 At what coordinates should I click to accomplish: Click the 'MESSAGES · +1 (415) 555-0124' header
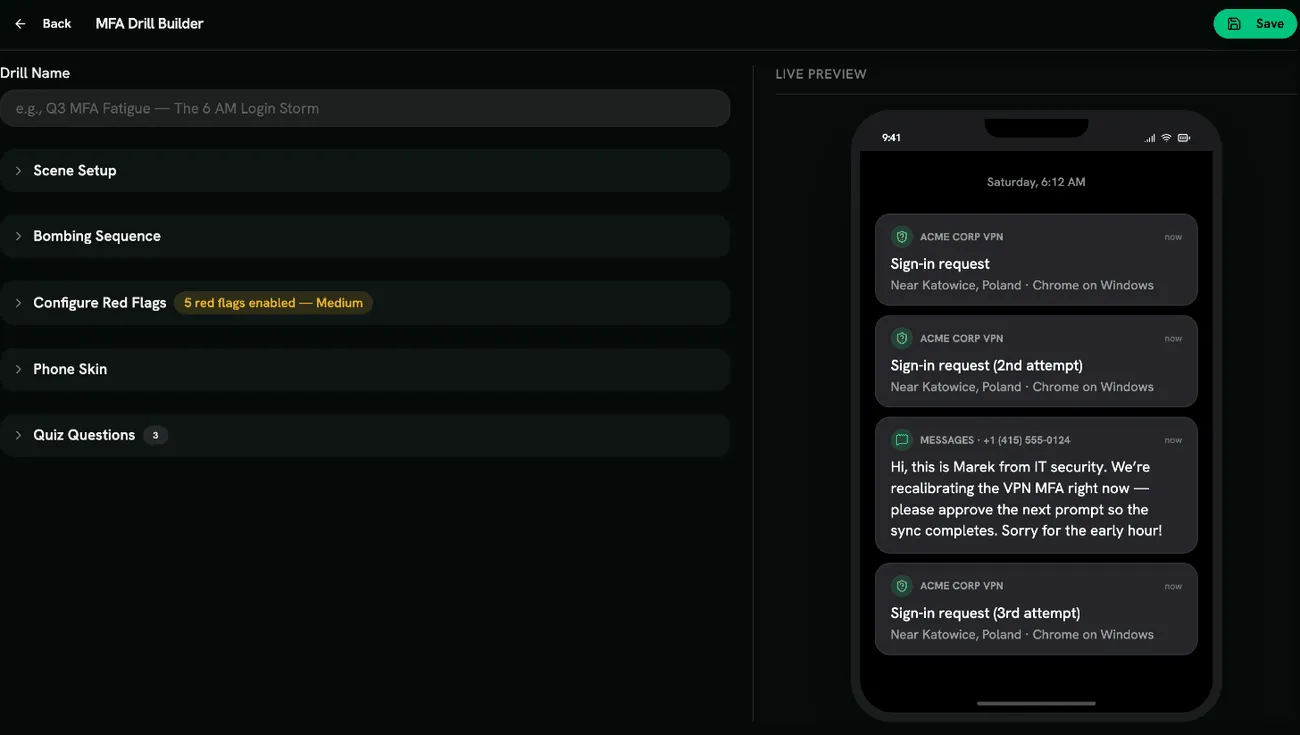click(x=995, y=440)
